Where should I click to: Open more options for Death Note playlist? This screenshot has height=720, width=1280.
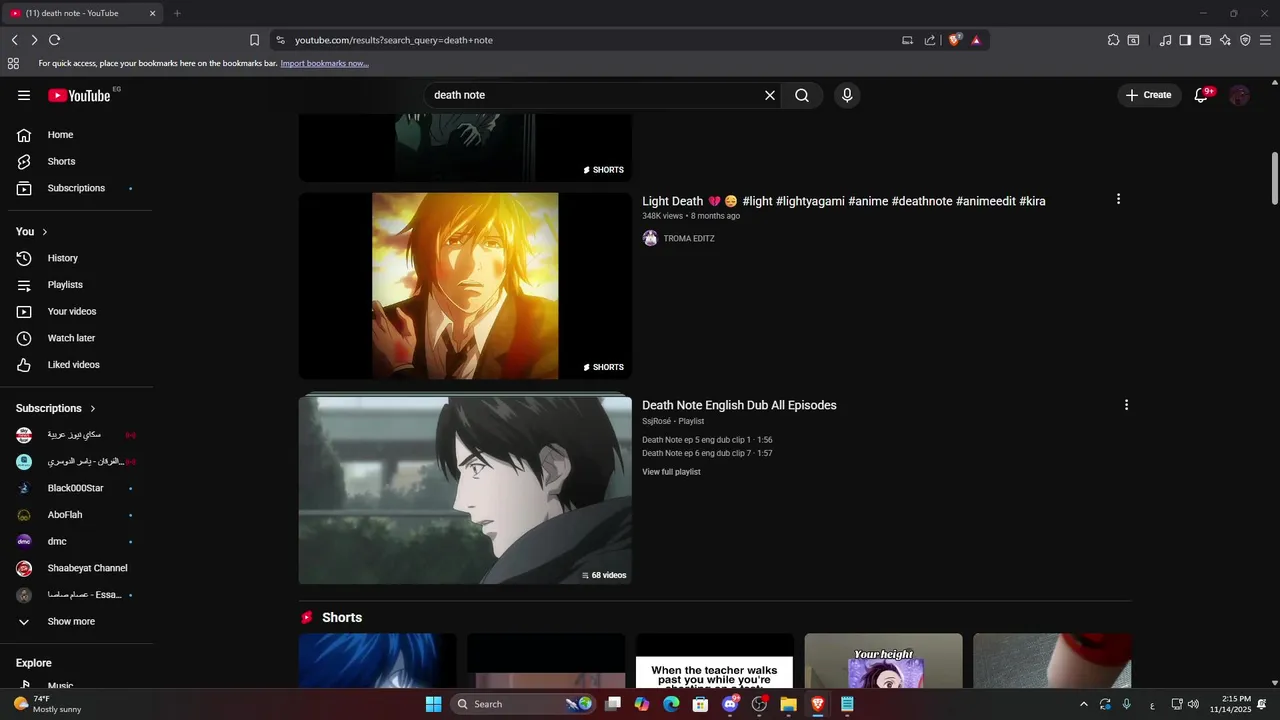coord(1126,405)
